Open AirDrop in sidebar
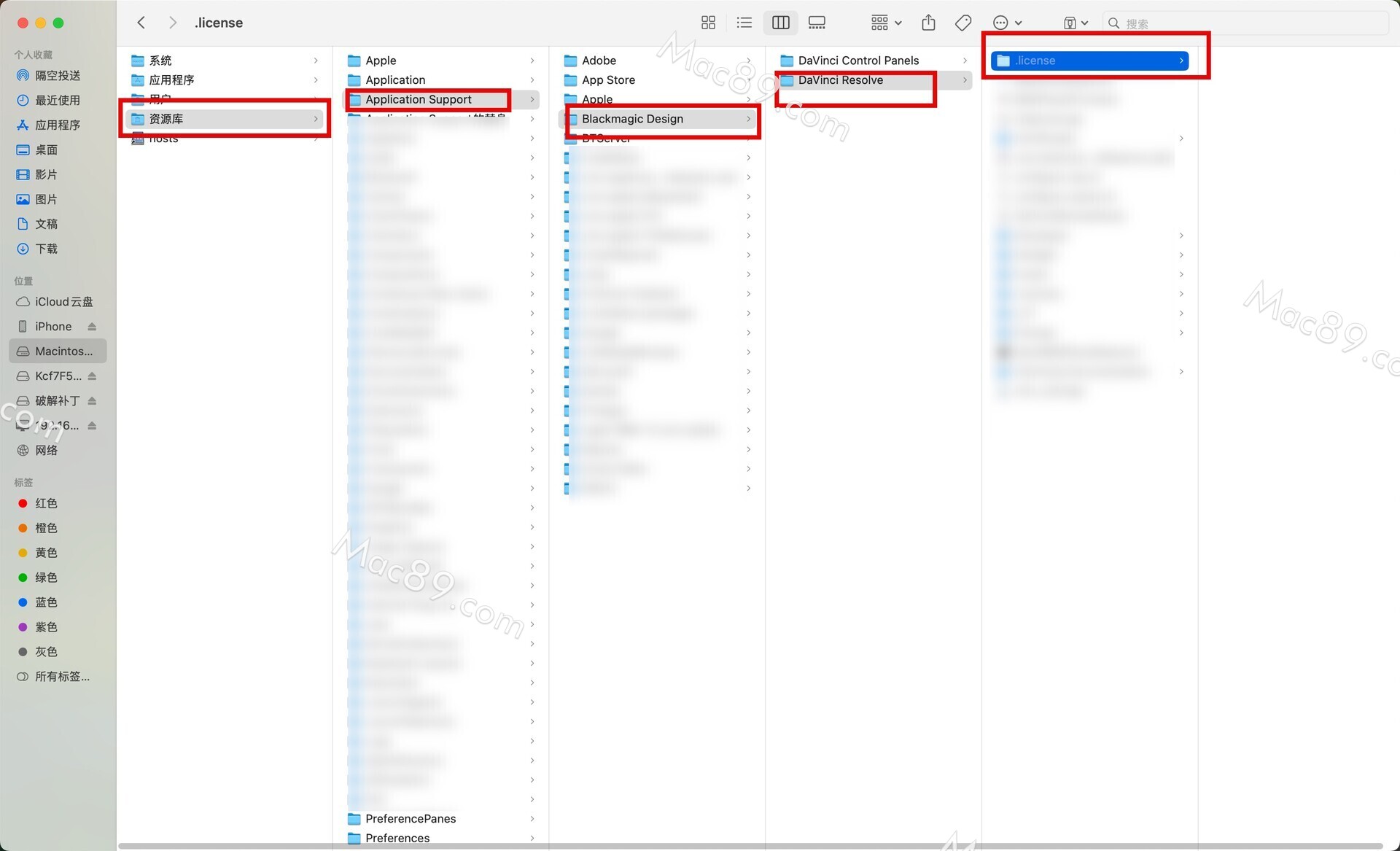 pyautogui.click(x=57, y=76)
